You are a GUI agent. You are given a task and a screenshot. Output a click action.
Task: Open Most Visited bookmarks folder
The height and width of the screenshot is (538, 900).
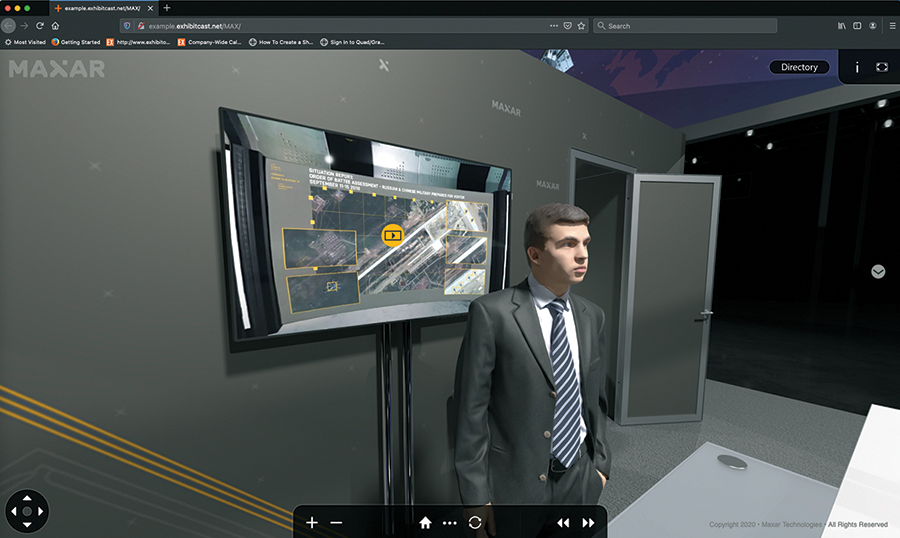pyautogui.click(x=25, y=42)
